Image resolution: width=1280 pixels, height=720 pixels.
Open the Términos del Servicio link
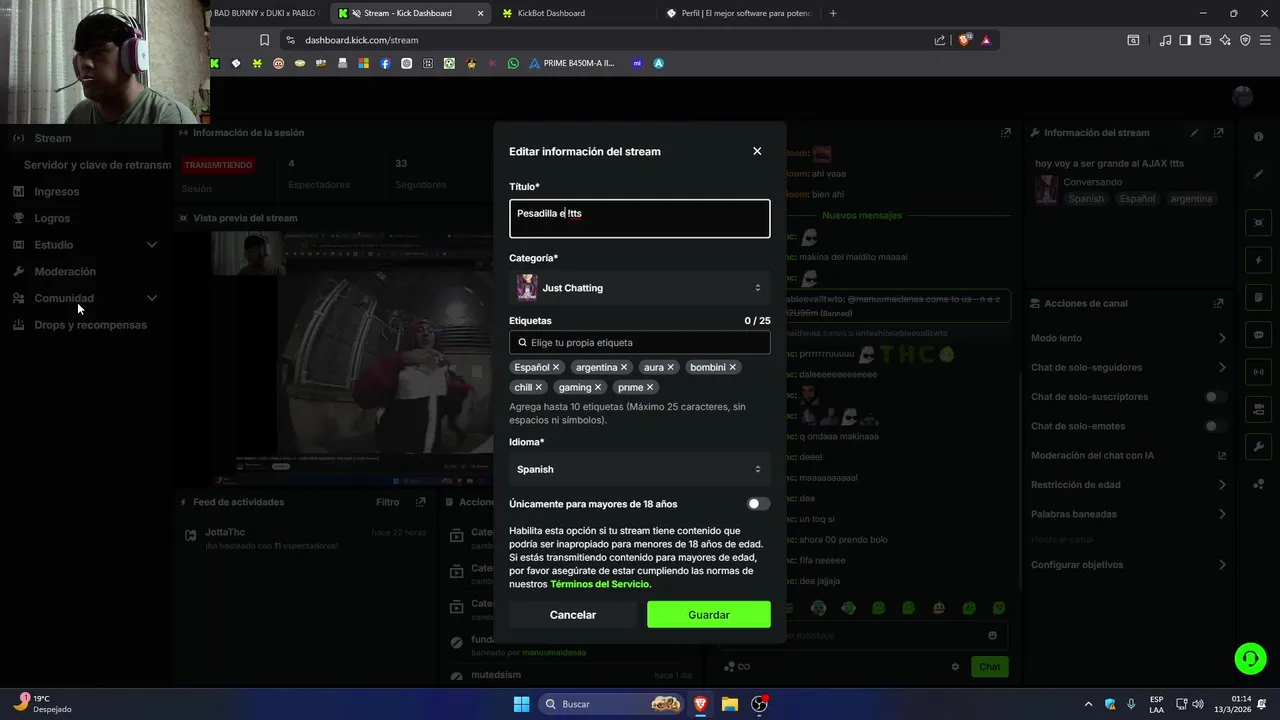pos(600,584)
